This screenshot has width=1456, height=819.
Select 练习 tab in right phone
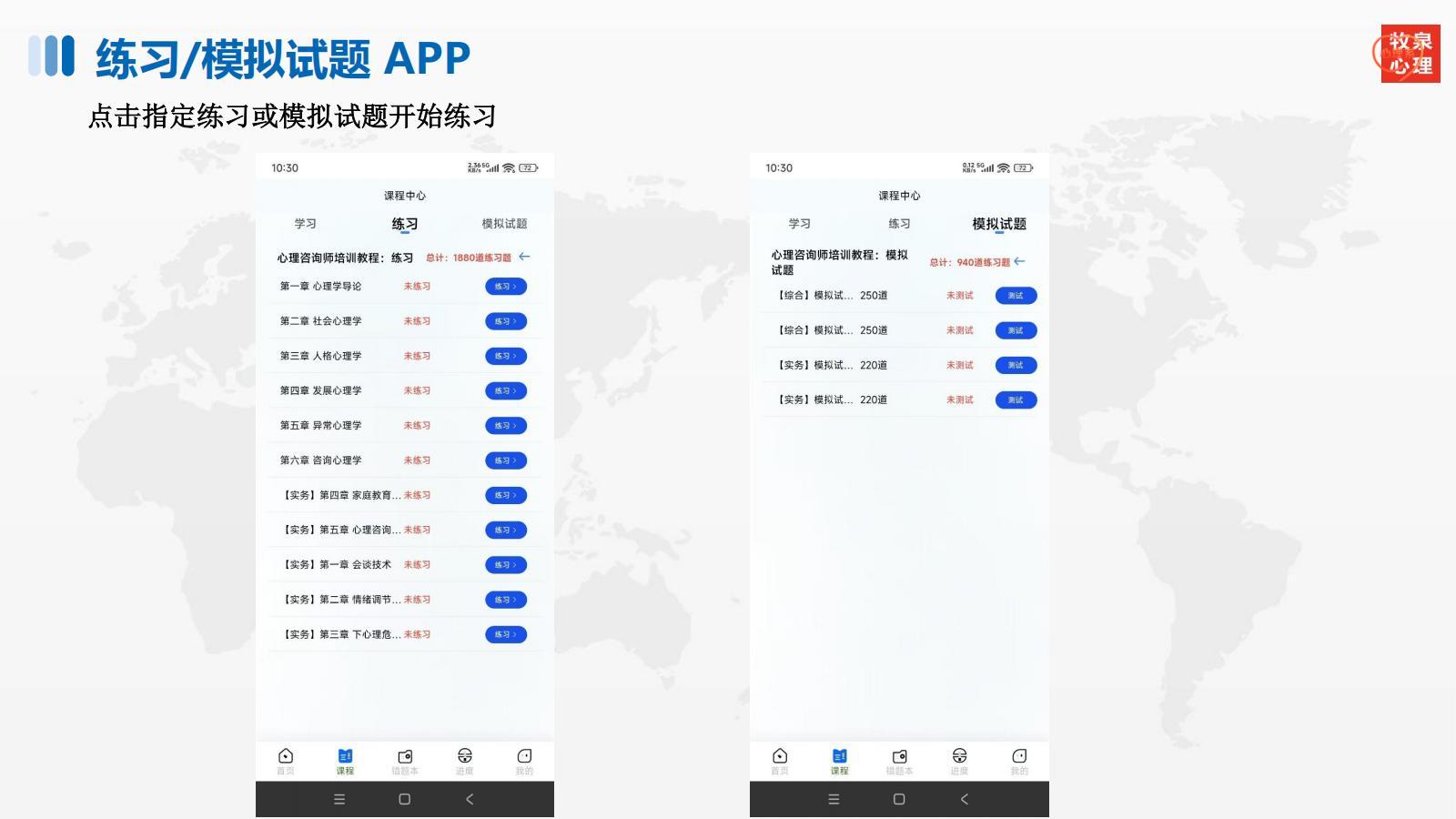coord(899,224)
